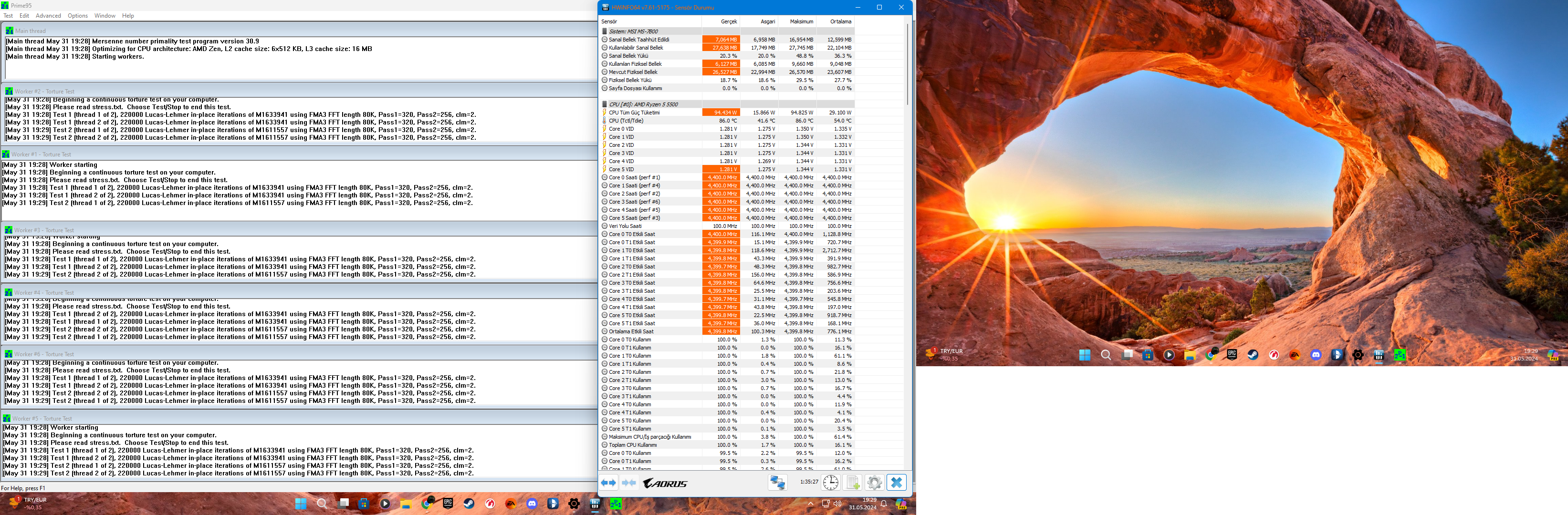Click the 'Maksimum' column header
Screen dimensions: 1568x515
[797, 21]
